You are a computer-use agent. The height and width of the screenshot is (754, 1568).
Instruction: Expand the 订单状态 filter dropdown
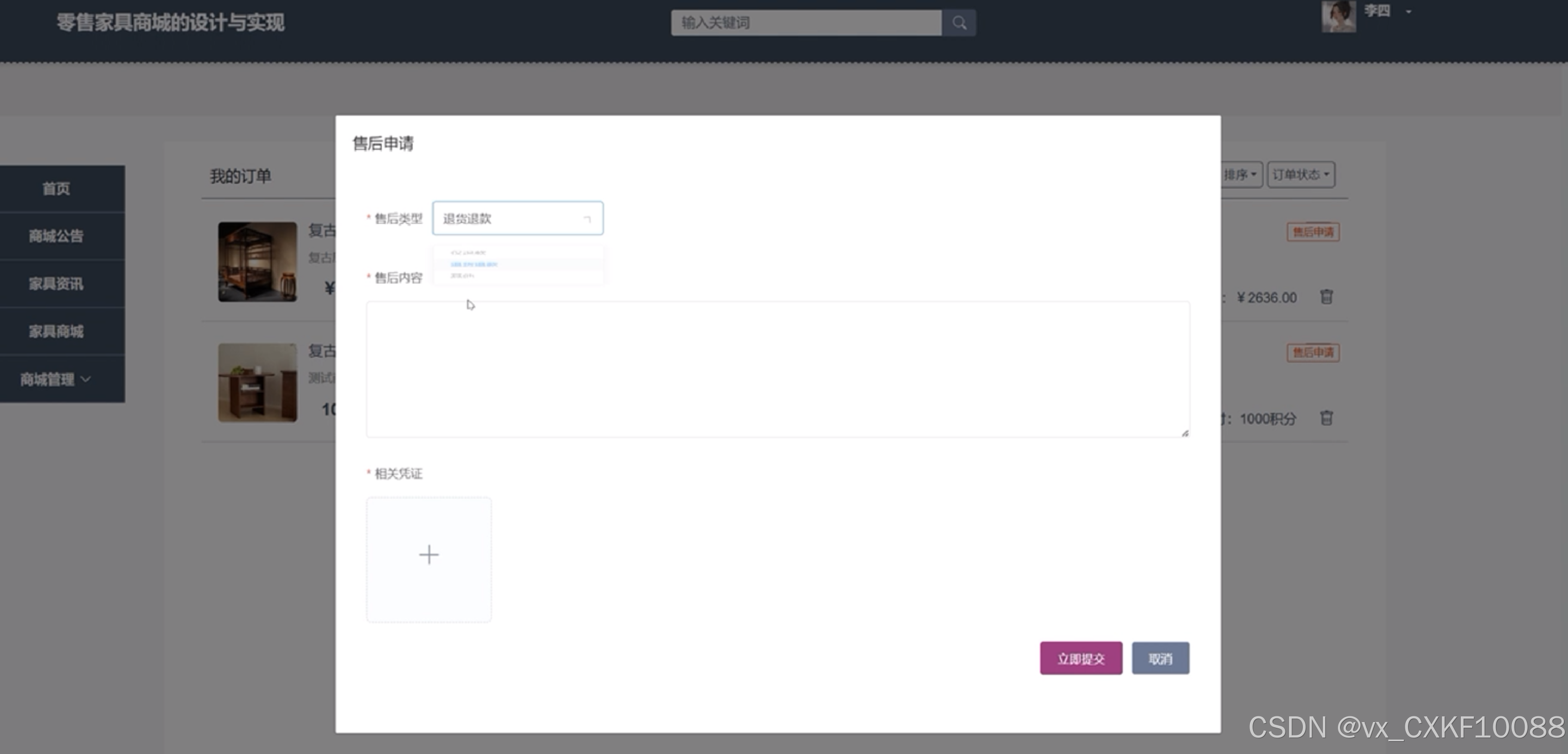coord(1301,174)
